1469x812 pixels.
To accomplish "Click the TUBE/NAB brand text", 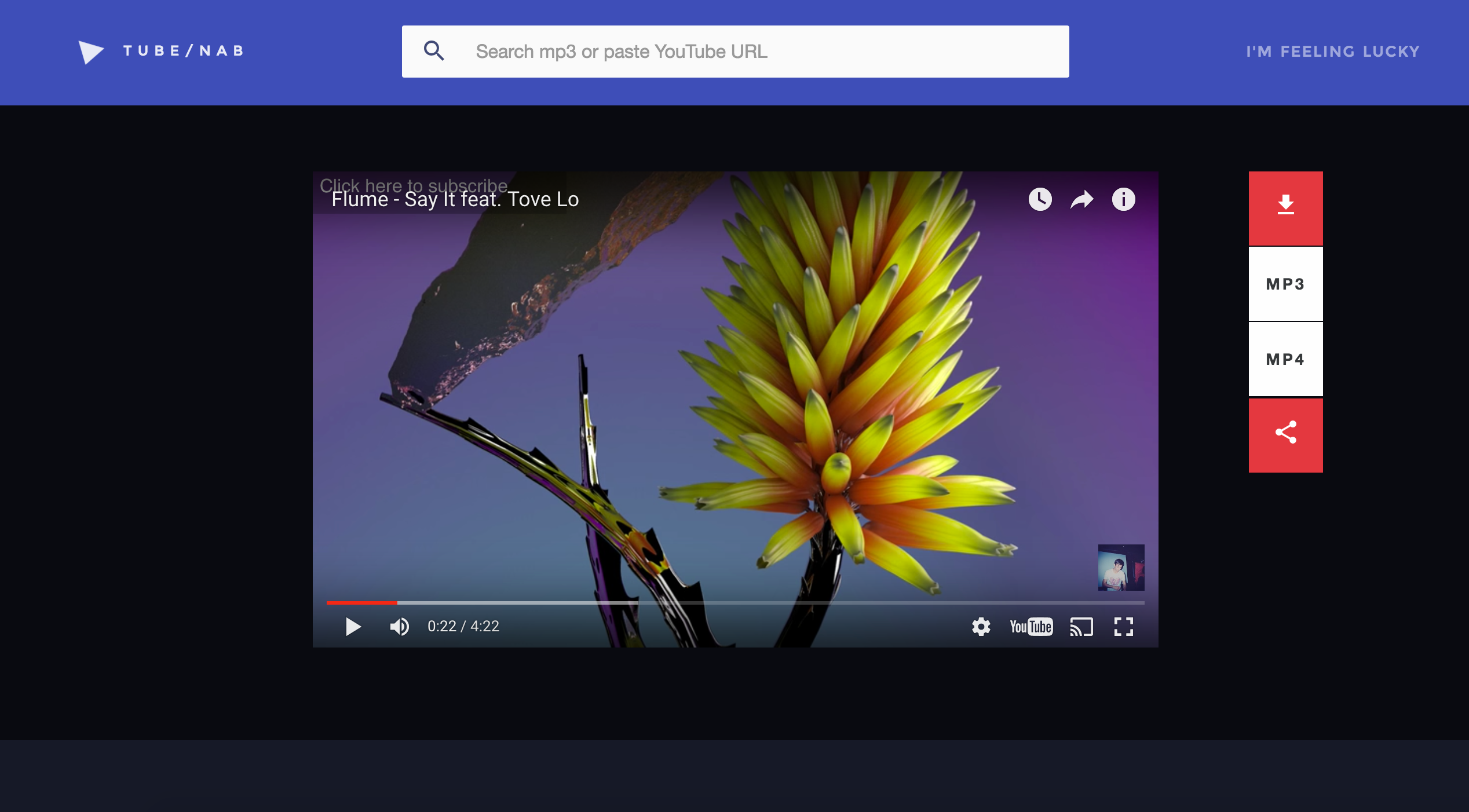I will [x=184, y=51].
